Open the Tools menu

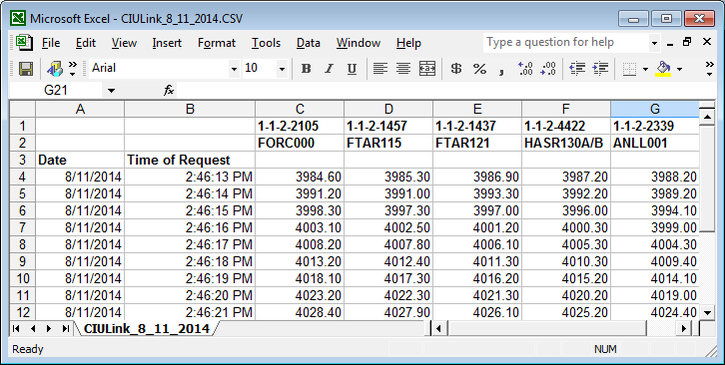pos(266,43)
